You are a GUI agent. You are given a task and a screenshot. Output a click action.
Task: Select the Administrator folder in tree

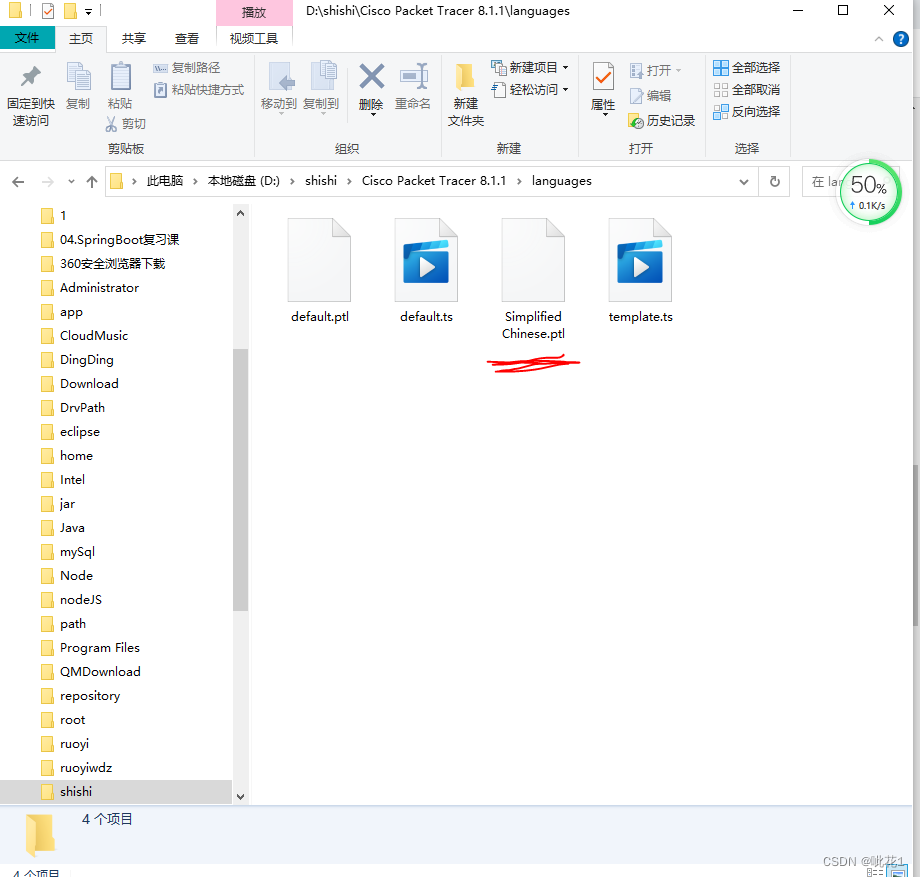(x=99, y=288)
